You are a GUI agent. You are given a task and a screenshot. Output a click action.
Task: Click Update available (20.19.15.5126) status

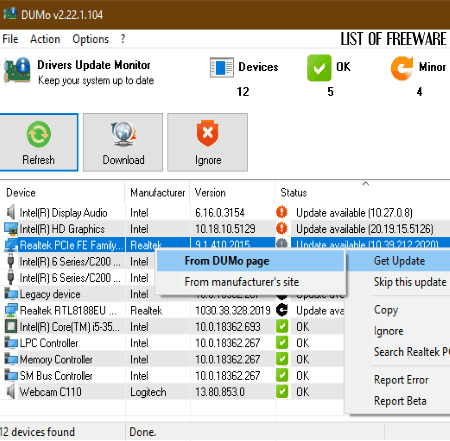365,229
